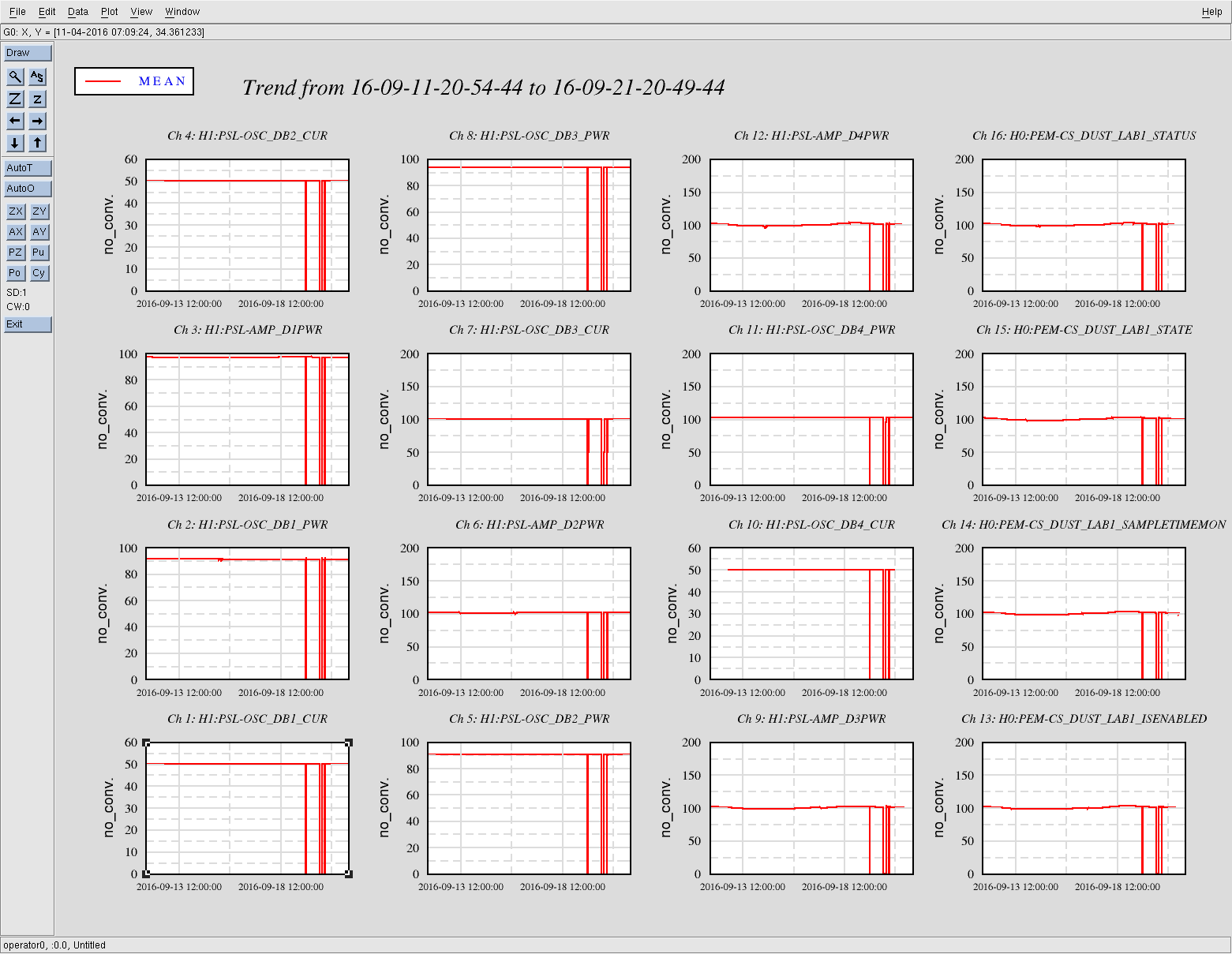Screen dimensions: 1232x954
Task: Open the View menu
Action: 141,12
